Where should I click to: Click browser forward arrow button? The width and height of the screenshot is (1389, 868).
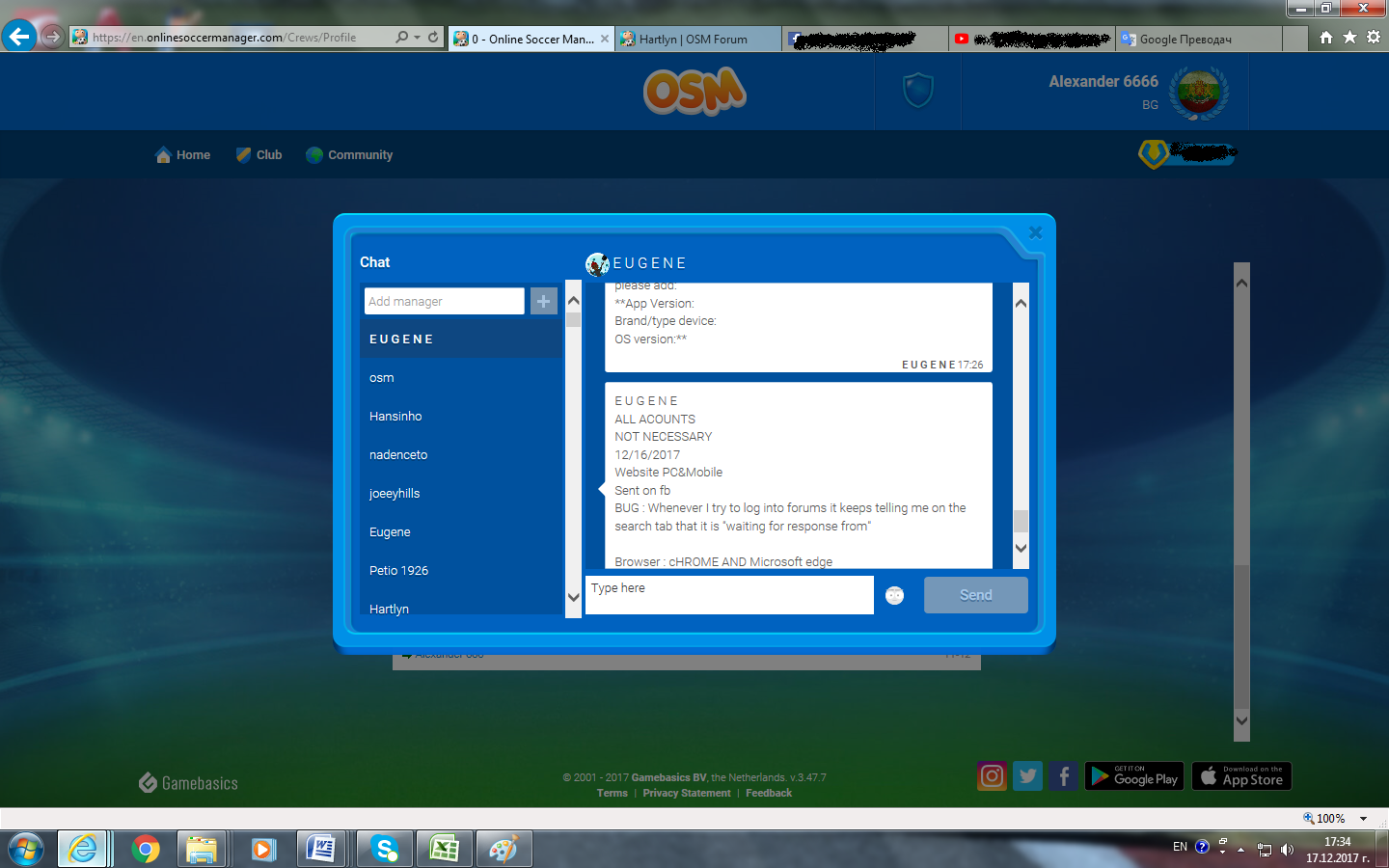52,37
